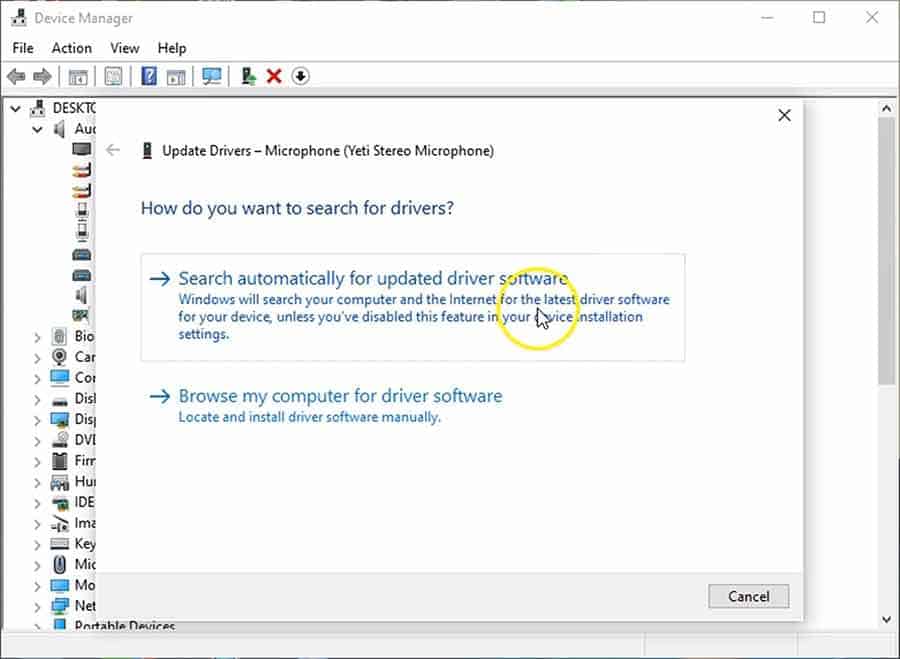This screenshot has height=659, width=900.
Task: Open the Help menu
Action: (172, 48)
